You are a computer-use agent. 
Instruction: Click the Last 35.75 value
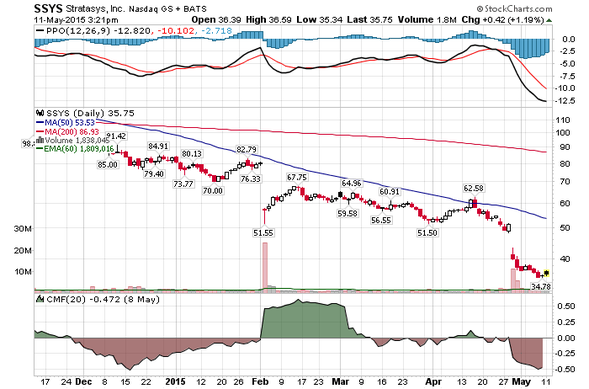point(370,20)
